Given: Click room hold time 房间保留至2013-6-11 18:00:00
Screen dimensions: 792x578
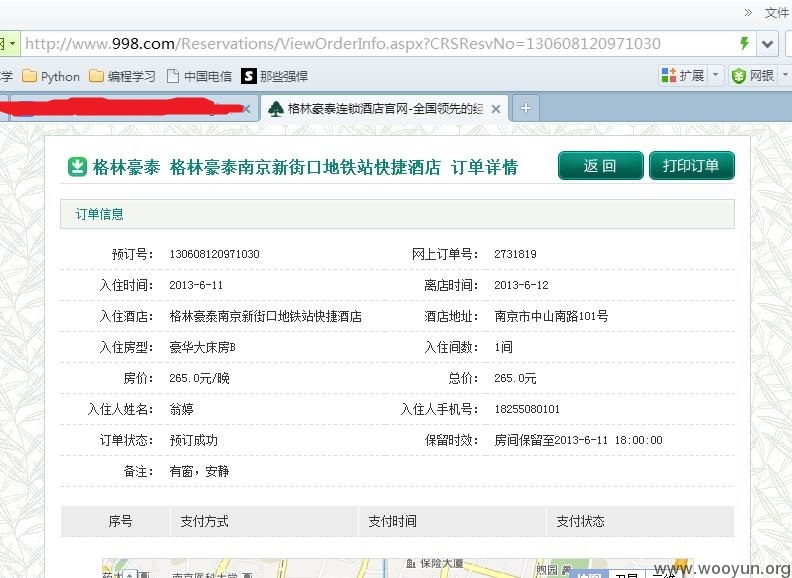Looking at the screenshot, I should (578, 440).
